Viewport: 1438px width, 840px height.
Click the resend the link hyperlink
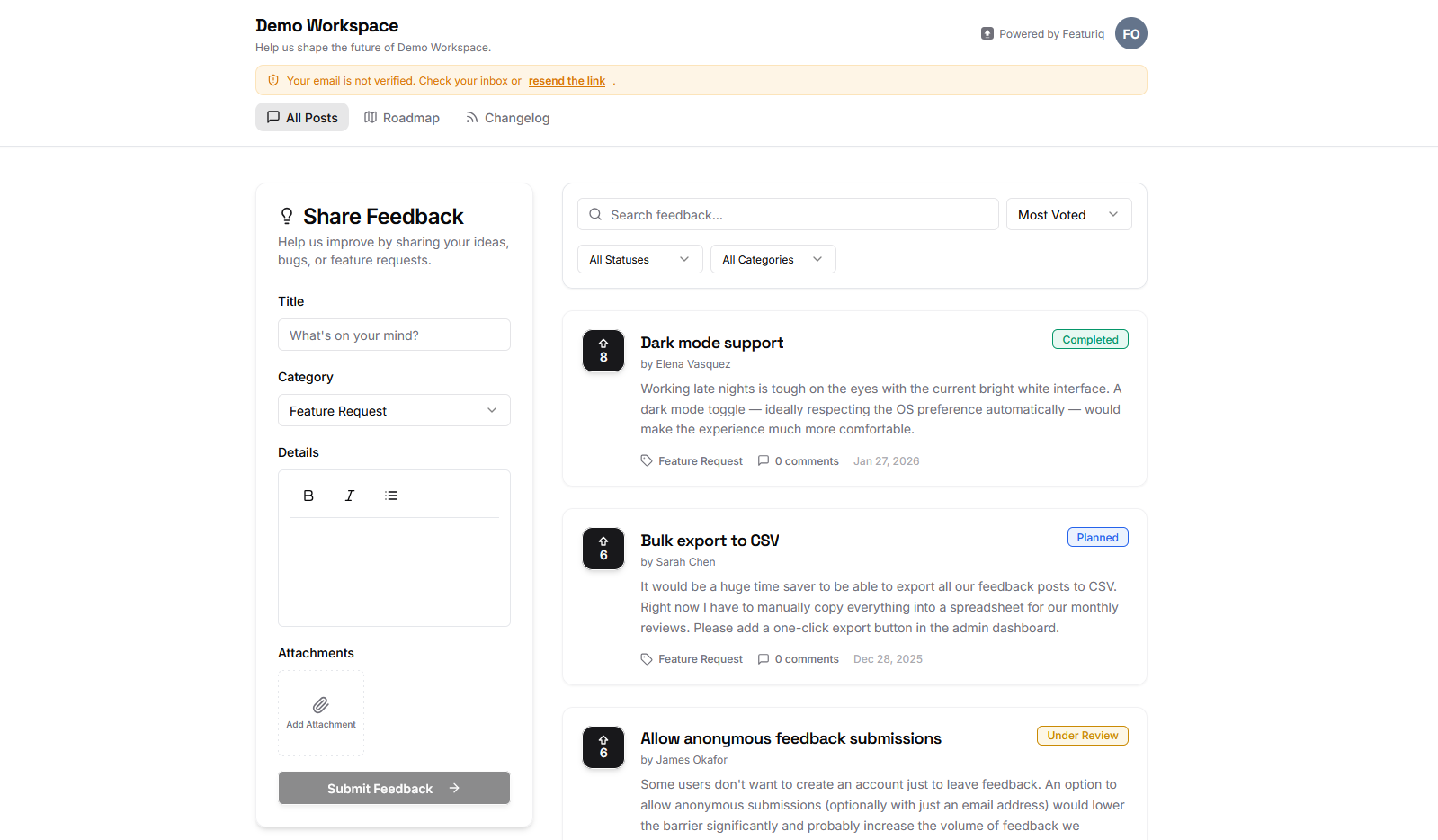click(567, 80)
